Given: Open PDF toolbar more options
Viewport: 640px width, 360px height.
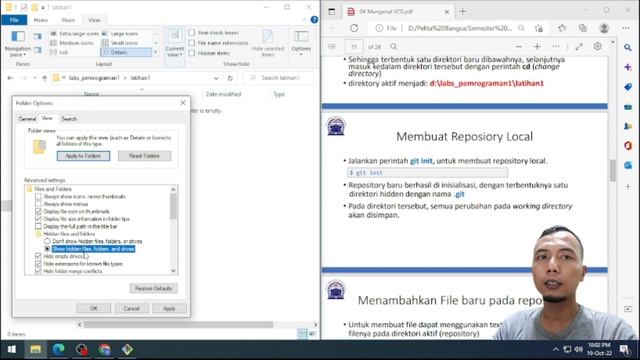Looking at the screenshot, I should pos(556,47).
